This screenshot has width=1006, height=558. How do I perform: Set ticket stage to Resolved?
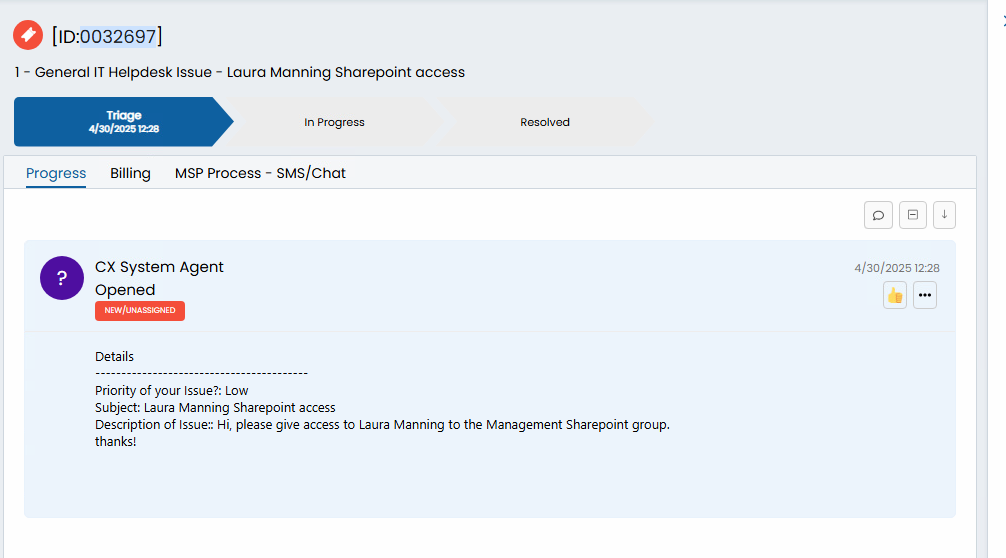click(x=545, y=122)
